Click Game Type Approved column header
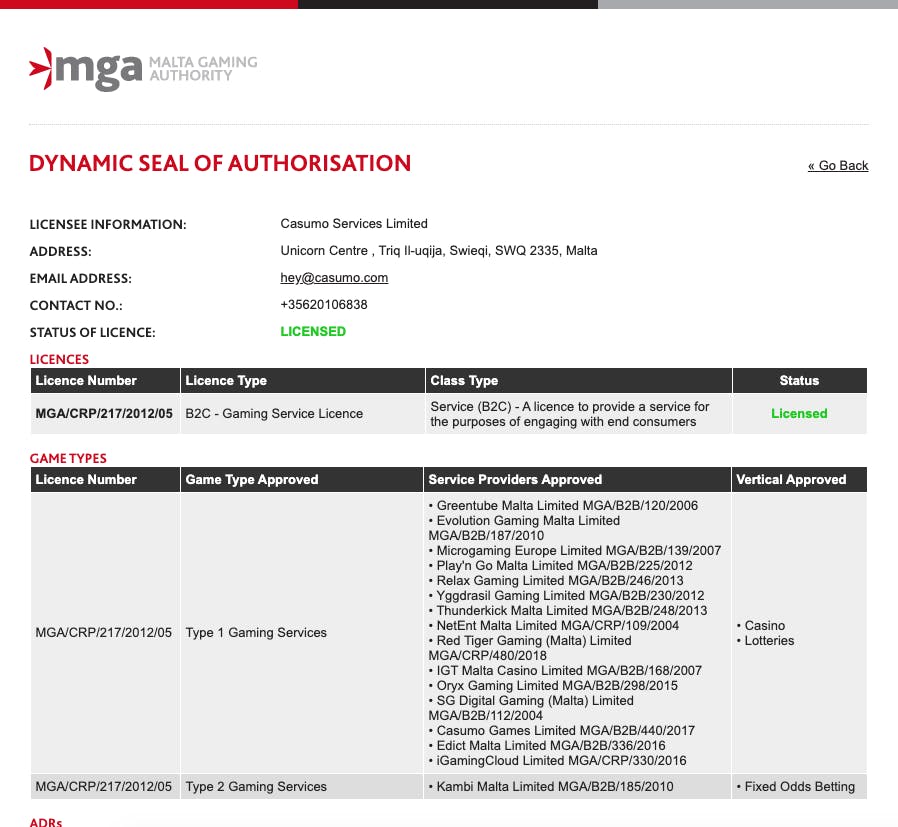The image size is (898, 827). (301, 480)
